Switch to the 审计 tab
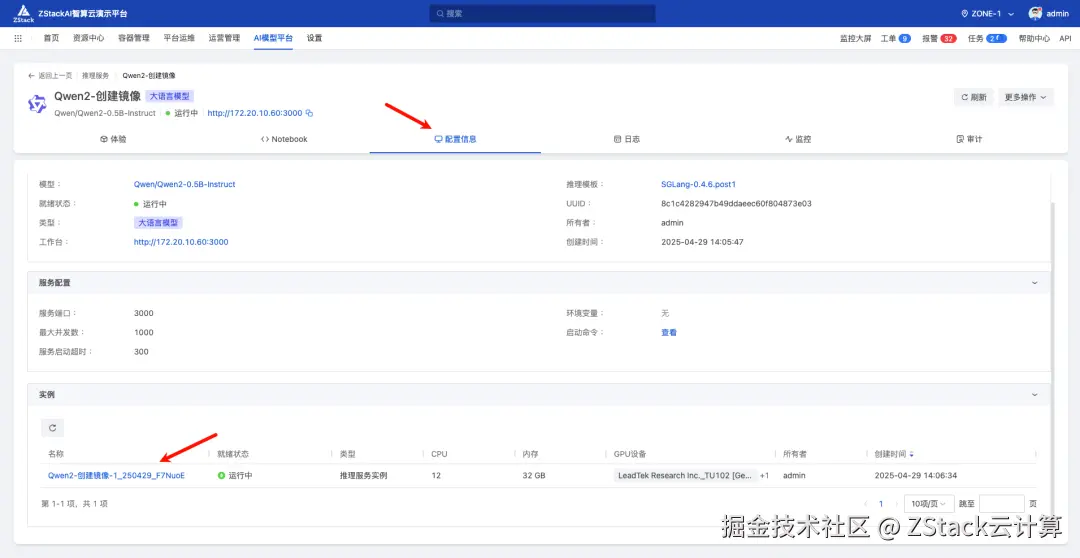The image size is (1080, 558). point(969,139)
